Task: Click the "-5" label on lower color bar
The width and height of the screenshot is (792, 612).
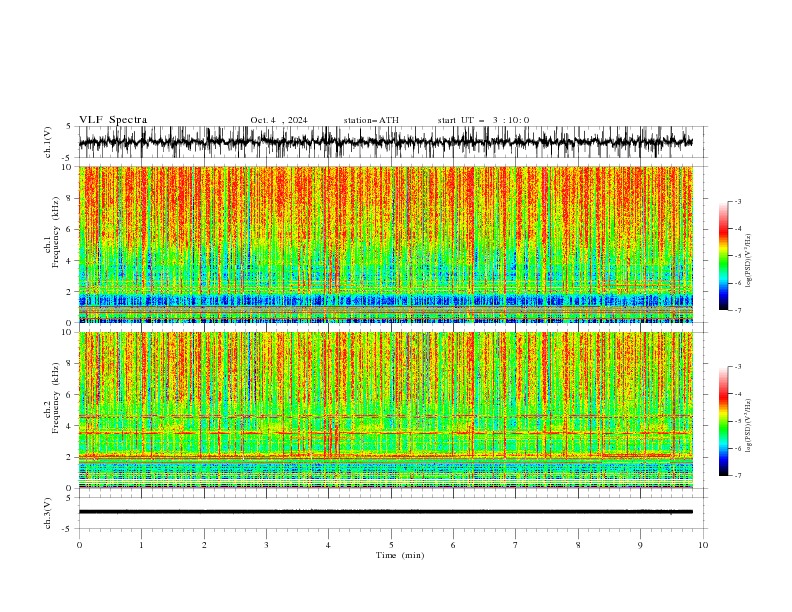Action: 738,421
